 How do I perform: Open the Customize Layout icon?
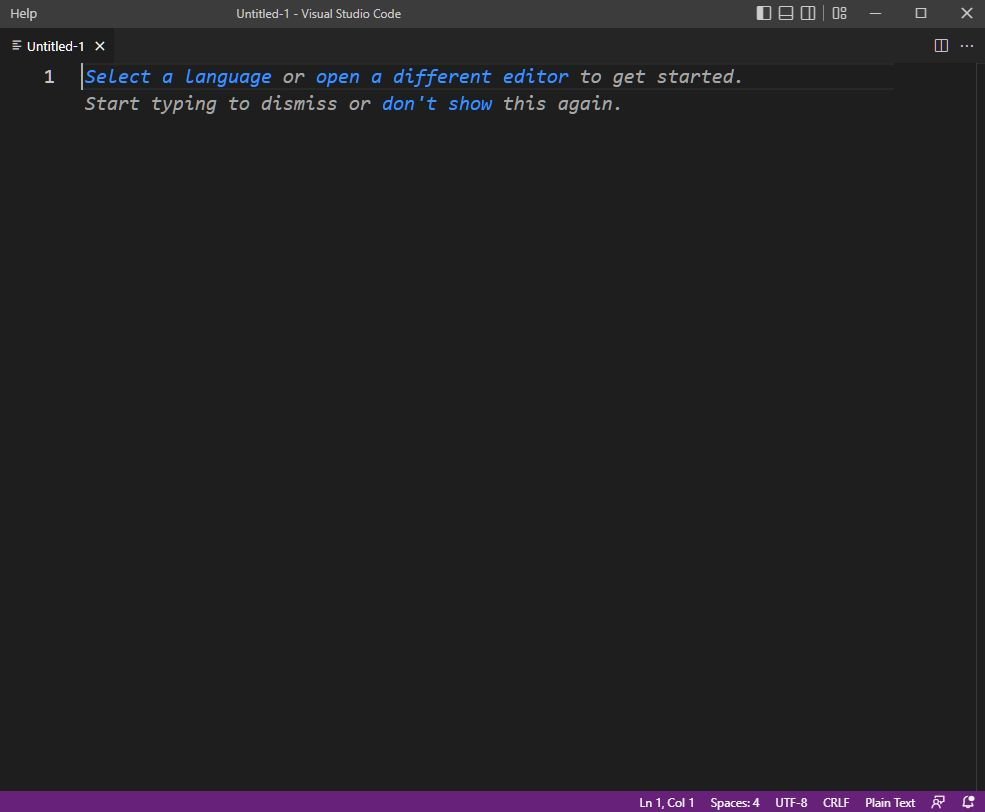click(x=839, y=13)
